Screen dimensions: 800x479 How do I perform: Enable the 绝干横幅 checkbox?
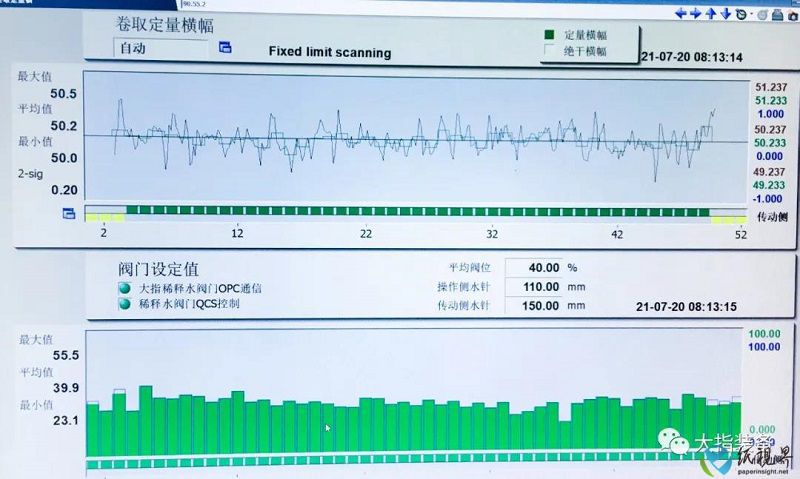pos(549,50)
